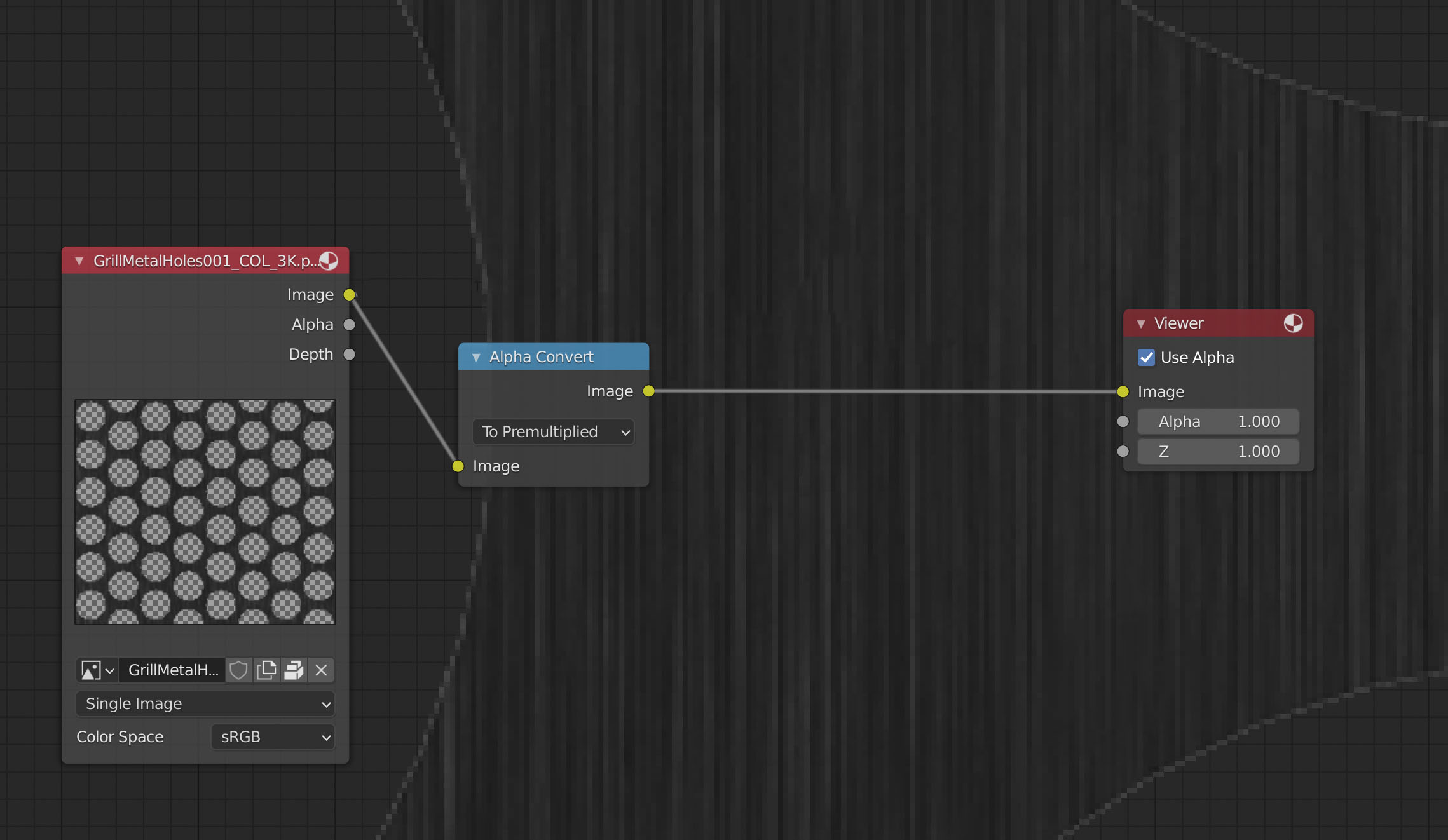
Task: Open the To Premultiplied dropdown
Action: [x=551, y=432]
